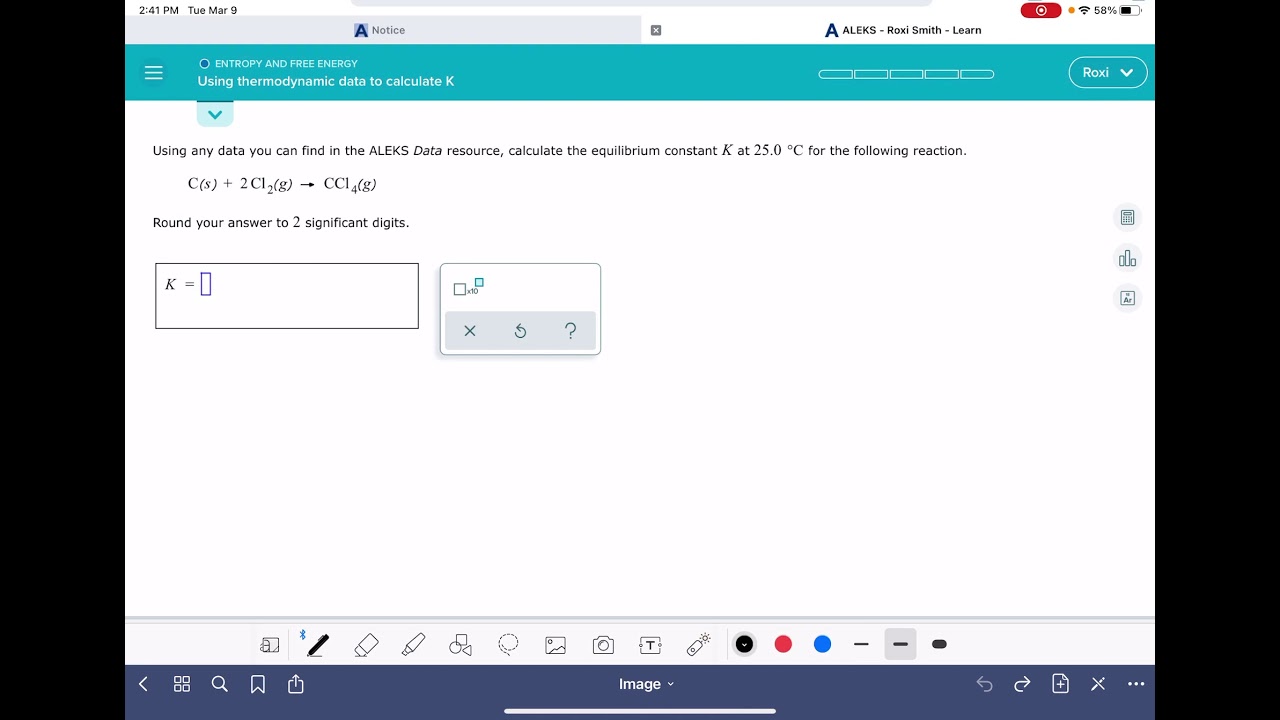Add a new page

coord(1060,684)
